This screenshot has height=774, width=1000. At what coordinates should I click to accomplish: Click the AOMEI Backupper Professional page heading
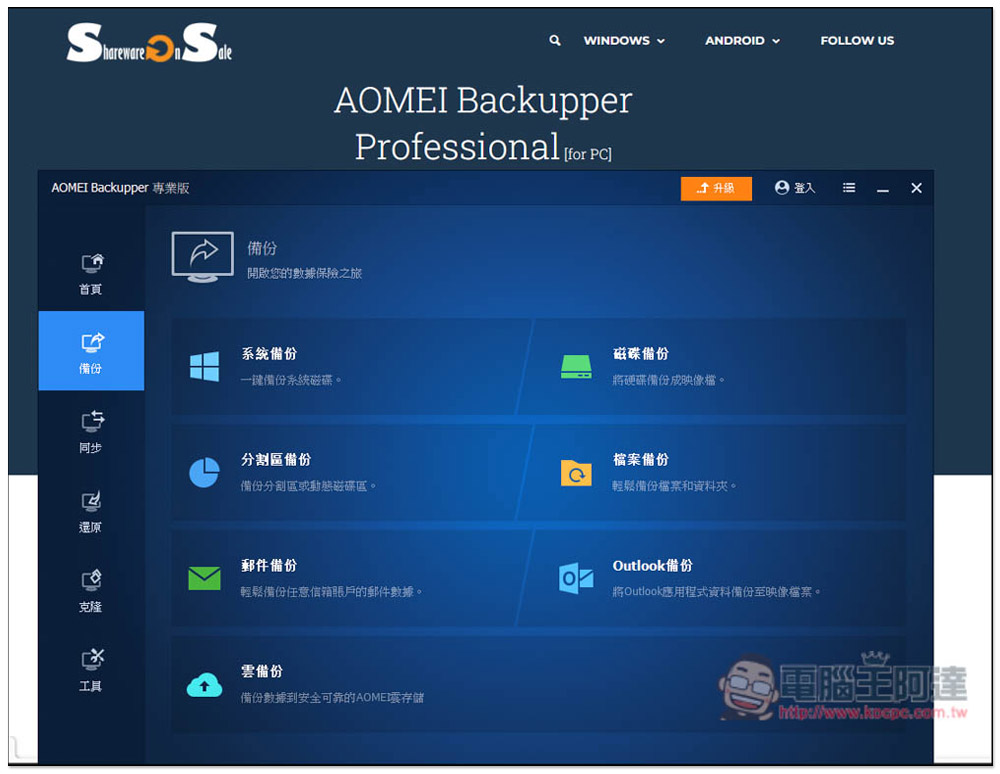[483, 124]
